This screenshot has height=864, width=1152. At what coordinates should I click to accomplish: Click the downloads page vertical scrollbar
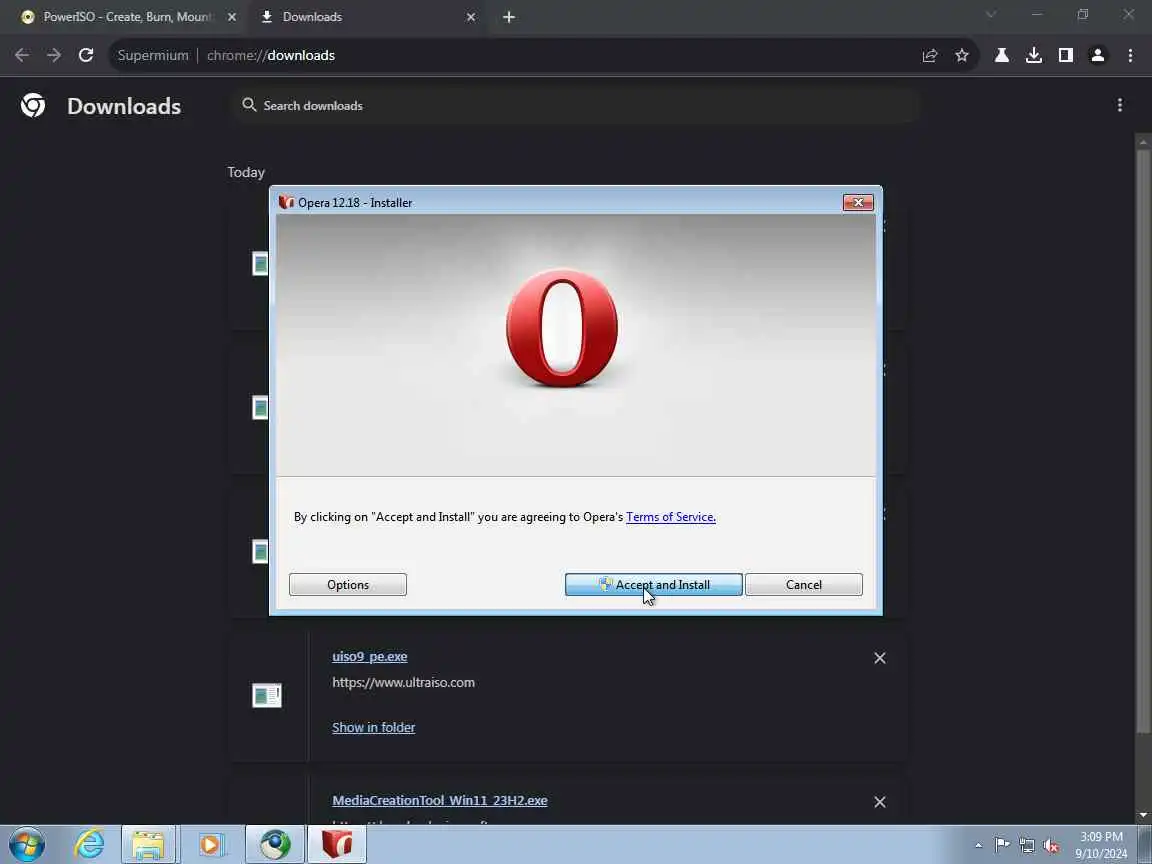[x=1142, y=441]
